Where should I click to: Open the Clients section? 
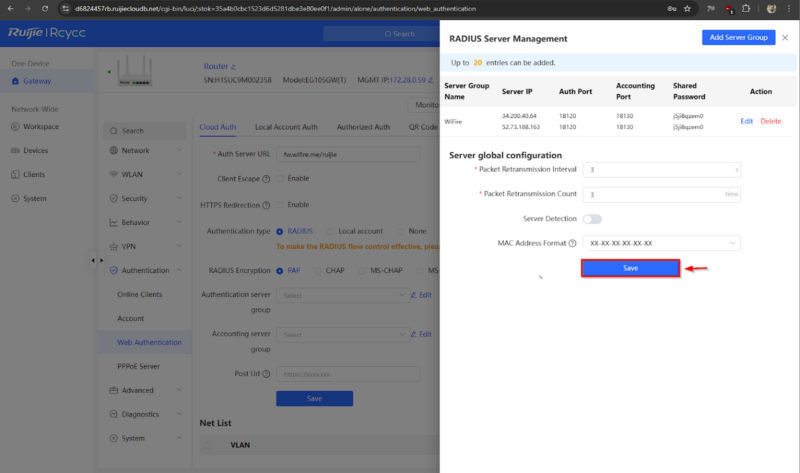(x=34, y=174)
